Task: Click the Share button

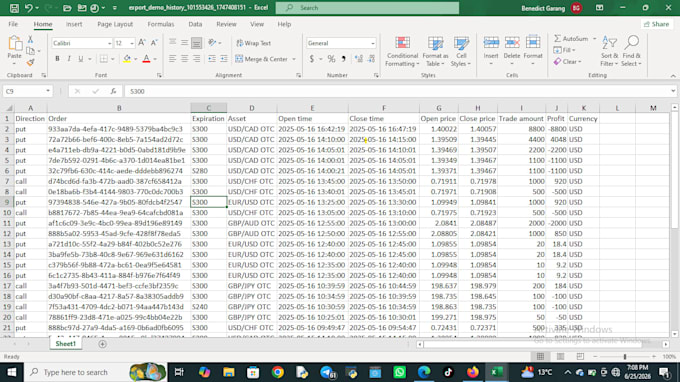Action: [x=656, y=24]
